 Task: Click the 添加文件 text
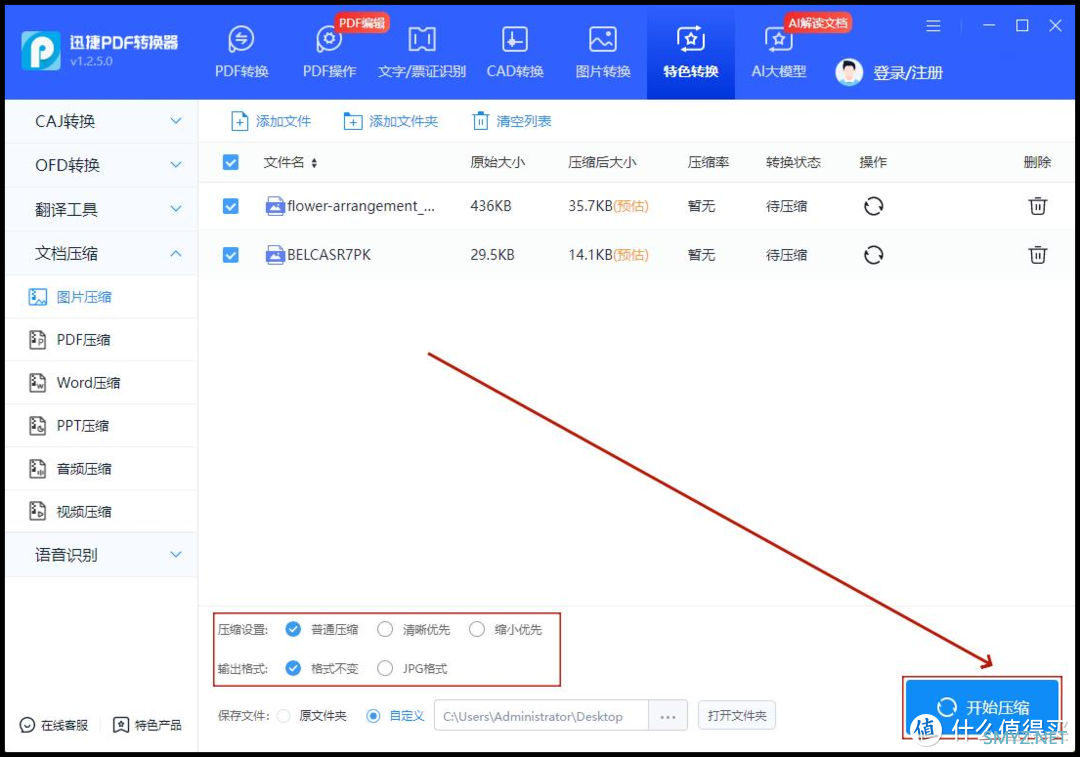pos(283,121)
